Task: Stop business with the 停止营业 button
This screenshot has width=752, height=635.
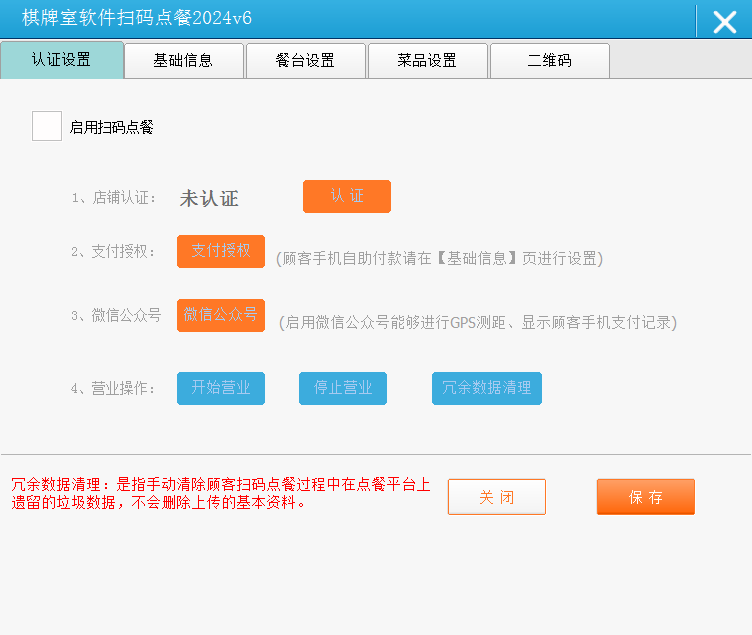Action: pyautogui.click(x=343, y=388)
